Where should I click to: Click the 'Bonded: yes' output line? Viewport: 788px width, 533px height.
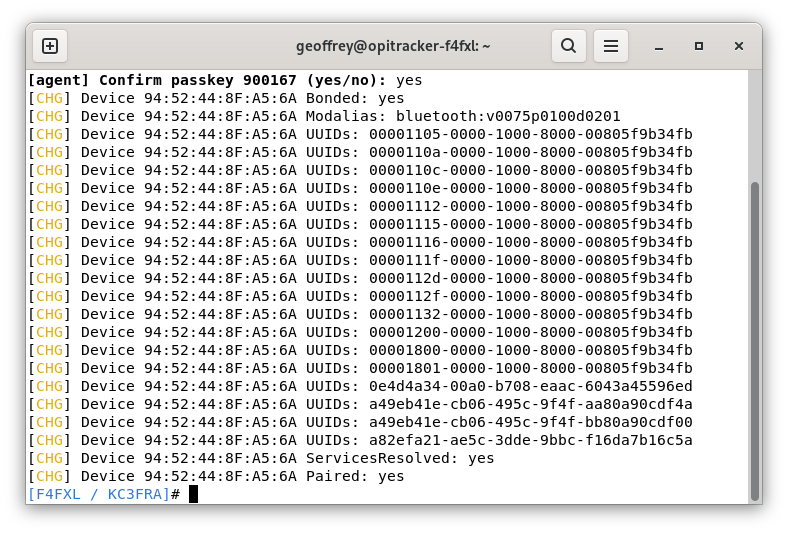tap(355, 98)
